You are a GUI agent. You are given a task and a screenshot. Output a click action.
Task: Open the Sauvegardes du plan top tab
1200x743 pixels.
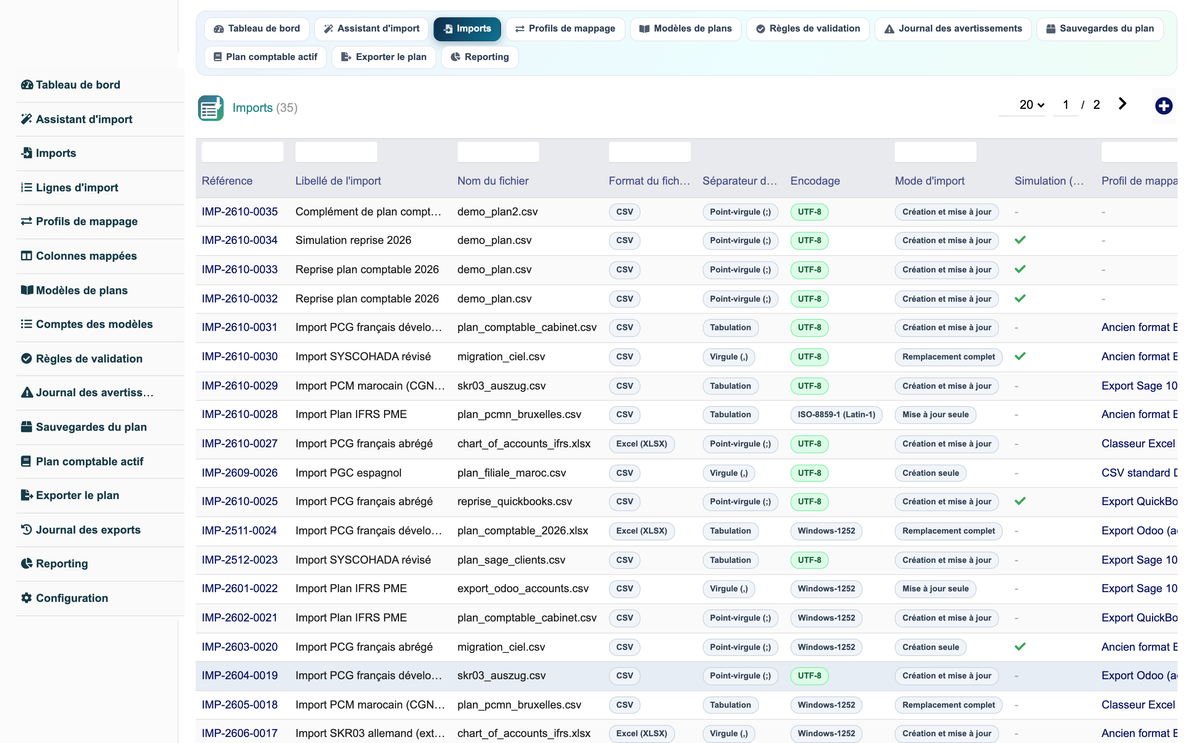coord(1100,29)
